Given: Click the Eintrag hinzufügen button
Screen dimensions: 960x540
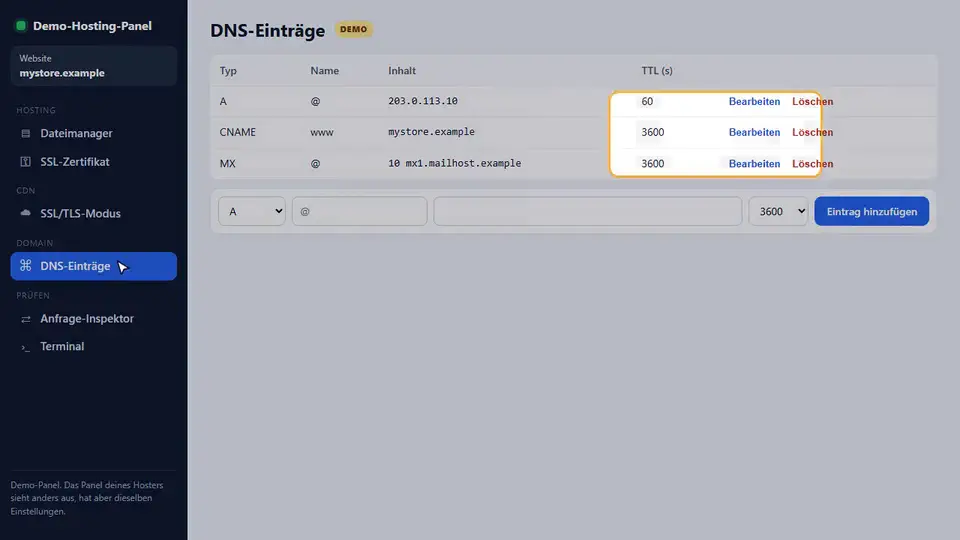Looking at the screenshot, I should point(871,211).
